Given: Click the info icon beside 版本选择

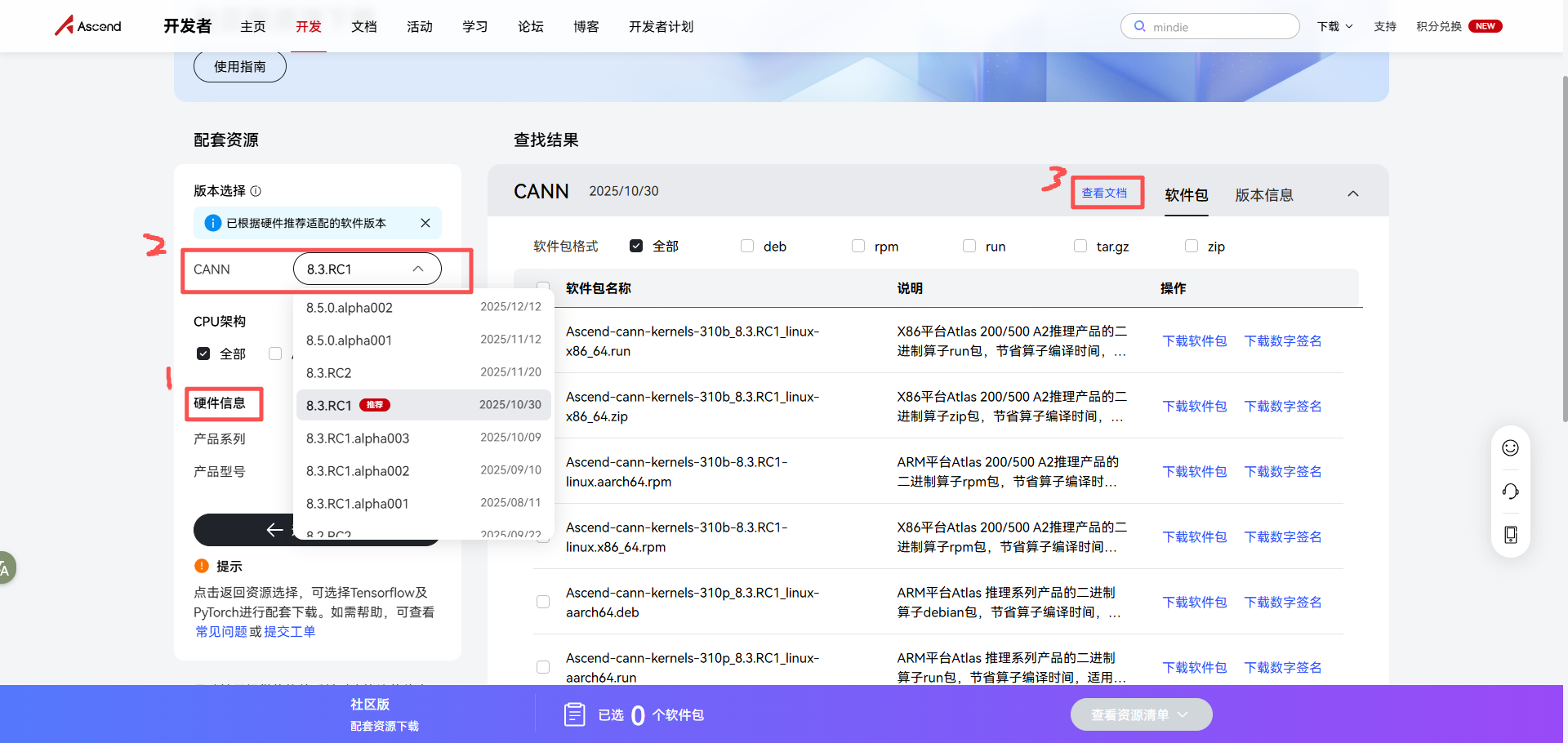Looking at the screenshot, I should (256, 190).
